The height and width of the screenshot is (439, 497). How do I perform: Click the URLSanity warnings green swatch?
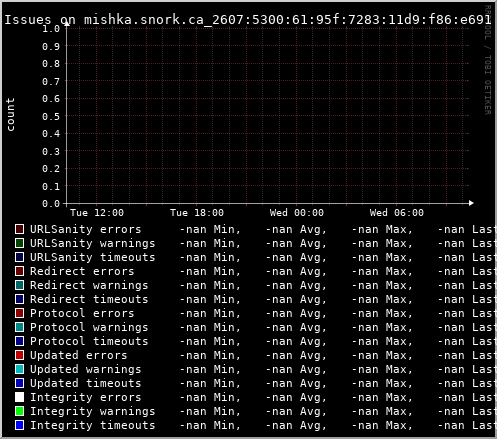pos(19,243)
